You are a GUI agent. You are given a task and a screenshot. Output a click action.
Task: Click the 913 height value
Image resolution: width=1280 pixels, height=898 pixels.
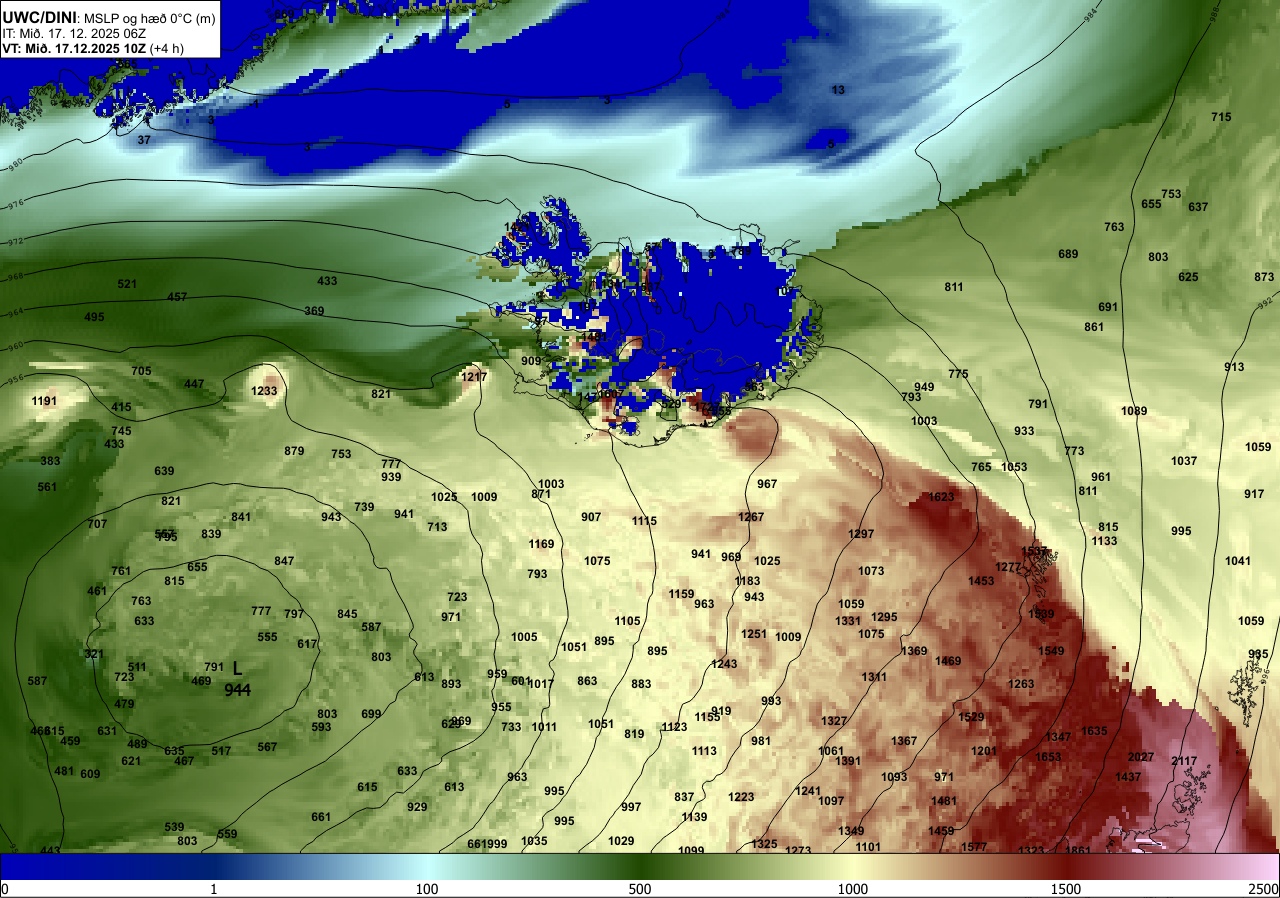tap(1234, 367)
